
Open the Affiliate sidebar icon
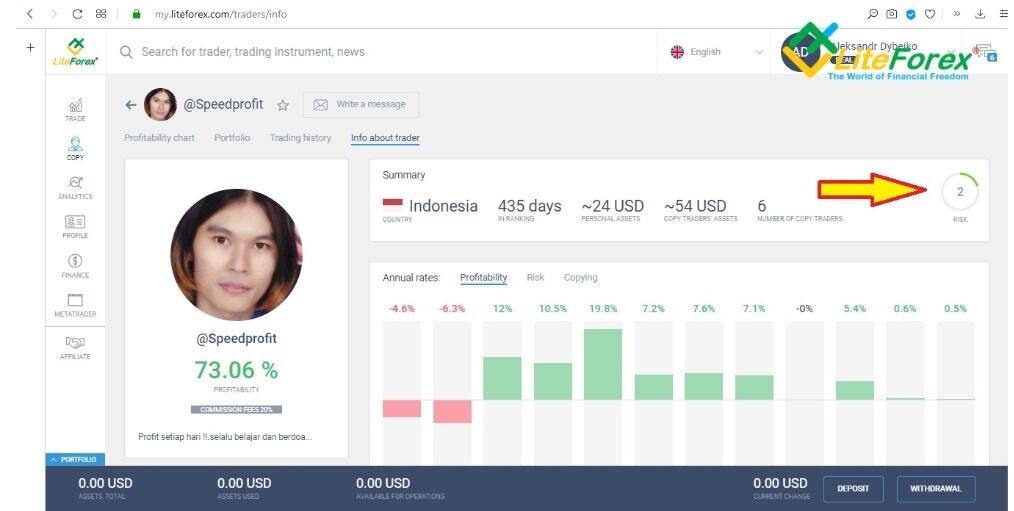[x=75, y=346]
